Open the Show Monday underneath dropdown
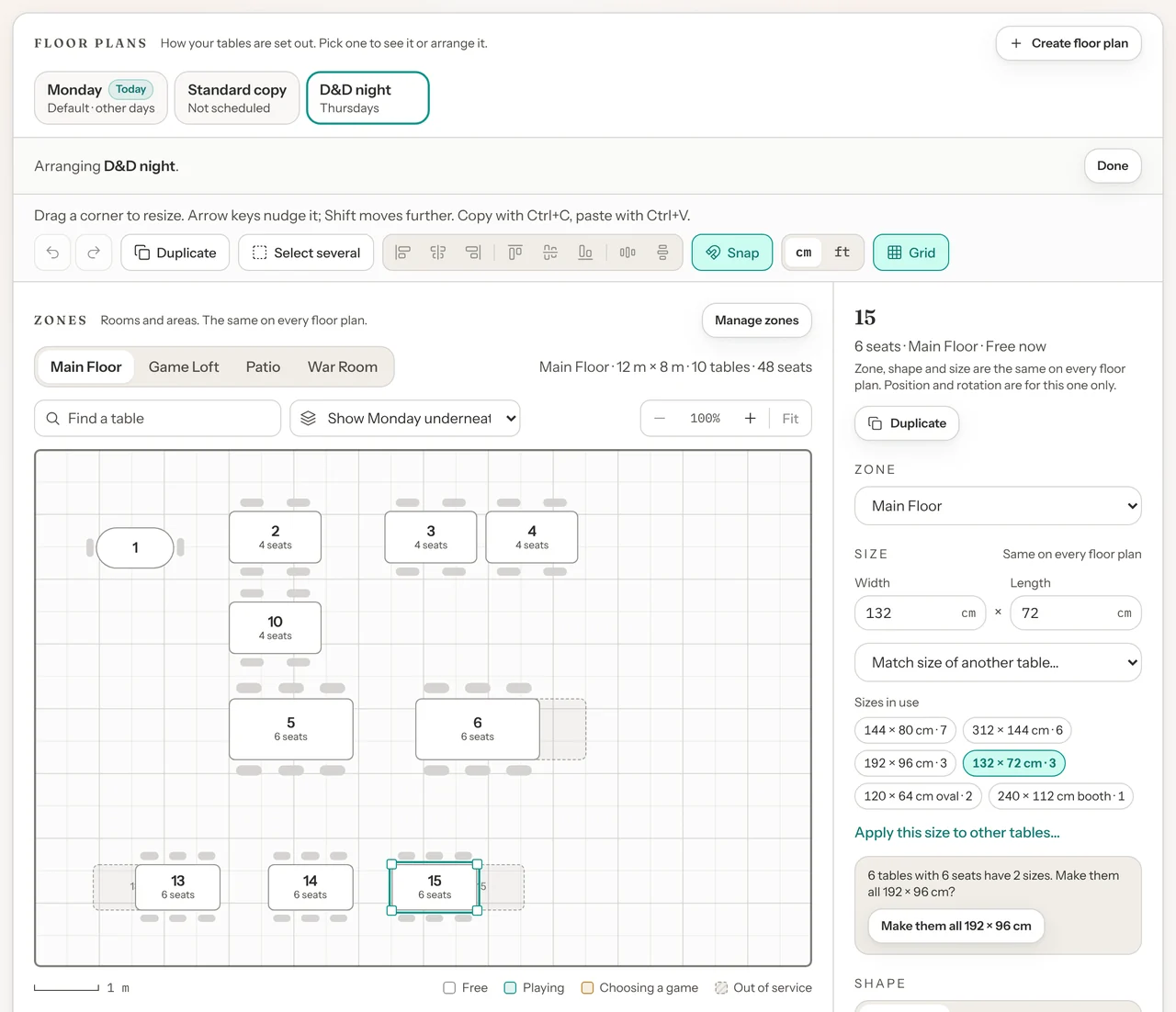The image size is (1176, 1012). pos(405,419)
